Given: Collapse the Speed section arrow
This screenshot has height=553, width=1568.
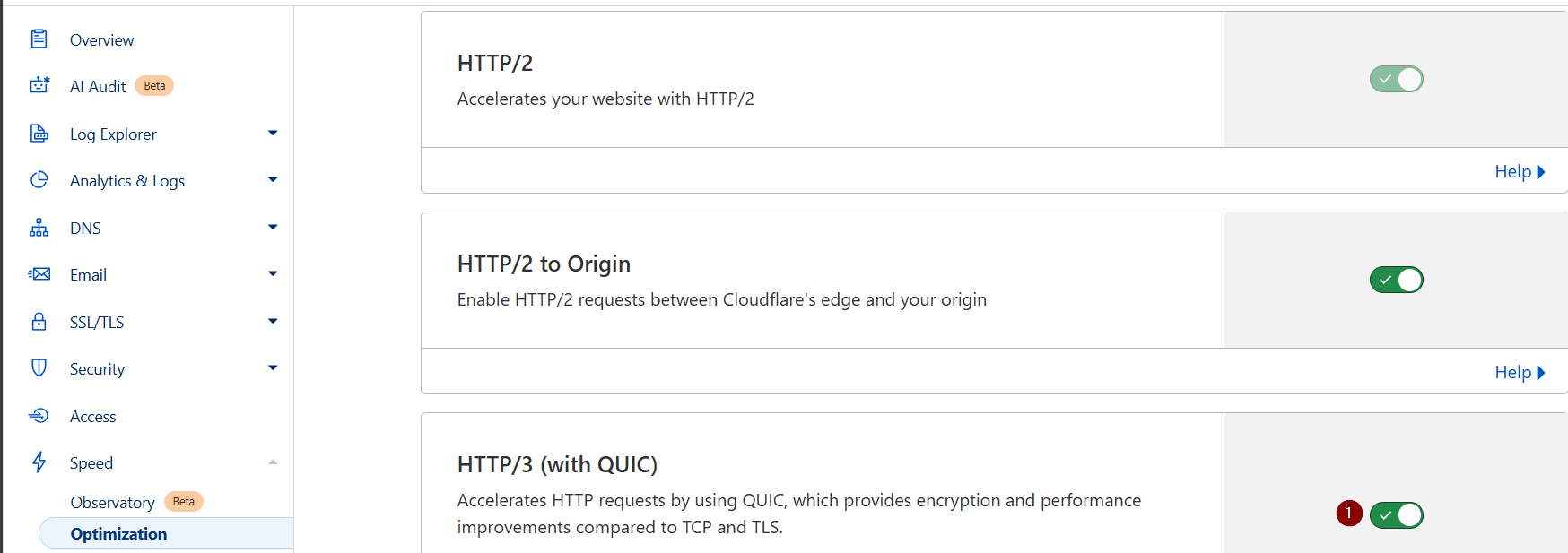Looking at the screenshot, I should point(273,462).
